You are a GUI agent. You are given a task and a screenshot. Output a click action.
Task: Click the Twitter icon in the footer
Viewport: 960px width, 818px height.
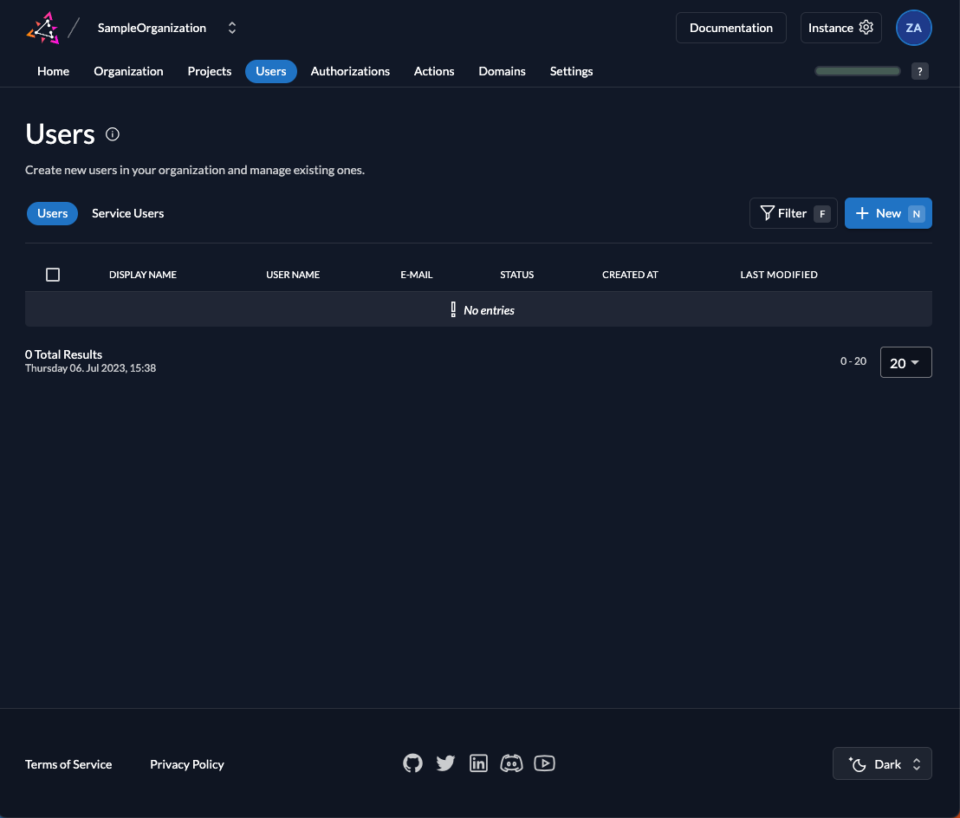(445, 763)
